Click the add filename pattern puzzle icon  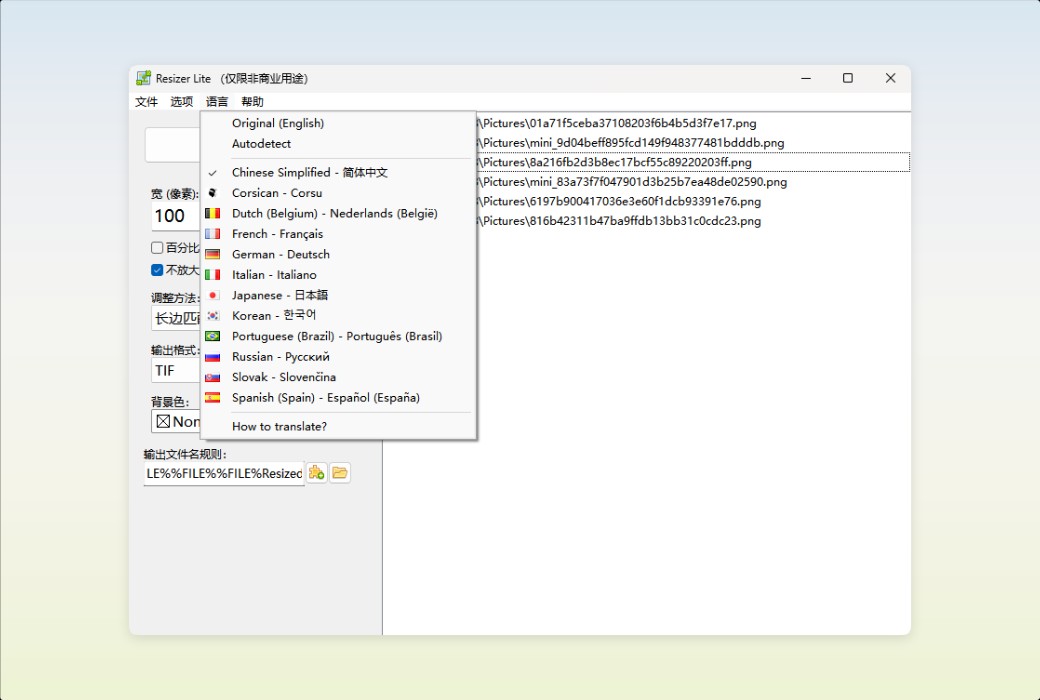pos(316,472)
